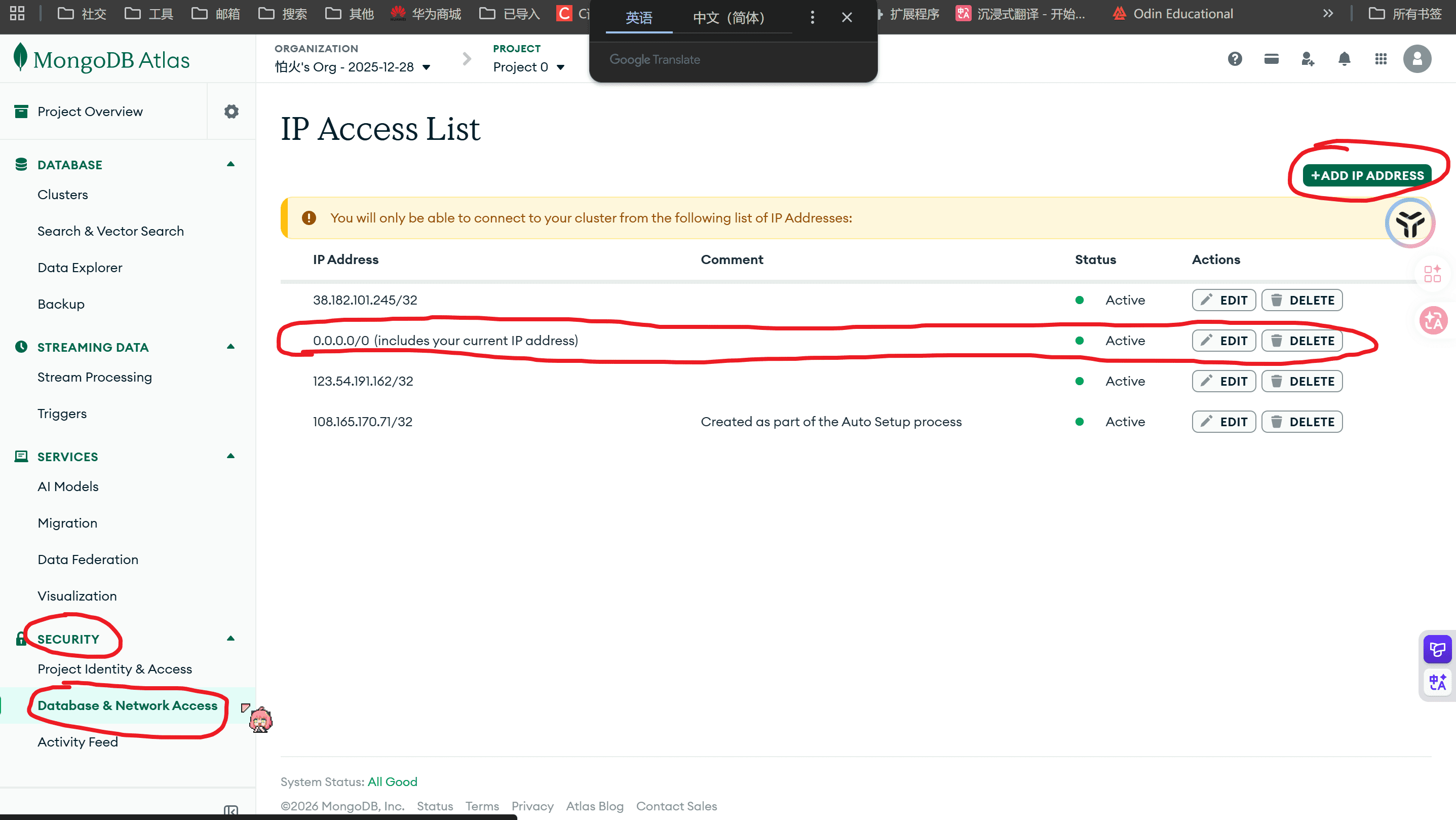Edit the 38.182.101.245/32 entry
Image resolution: width=1456 pixels, height=820 pixels.
click(x=1223, y=300)
